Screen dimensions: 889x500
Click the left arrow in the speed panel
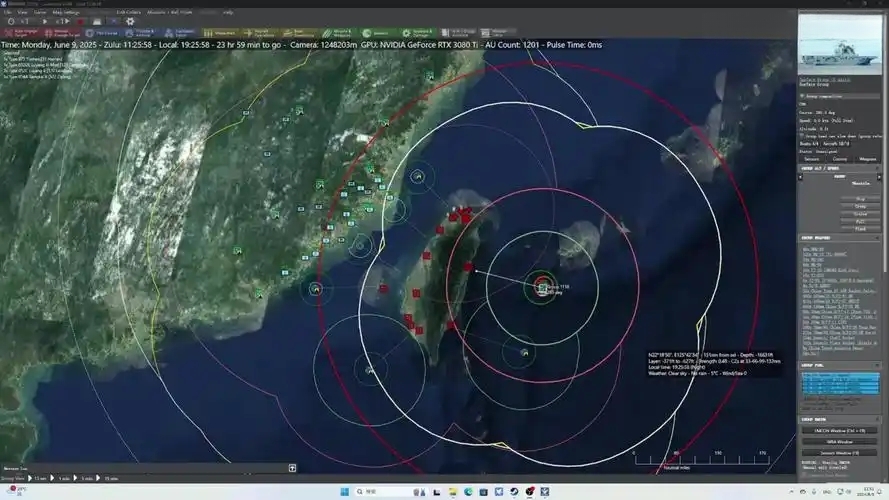pos(801,177)
